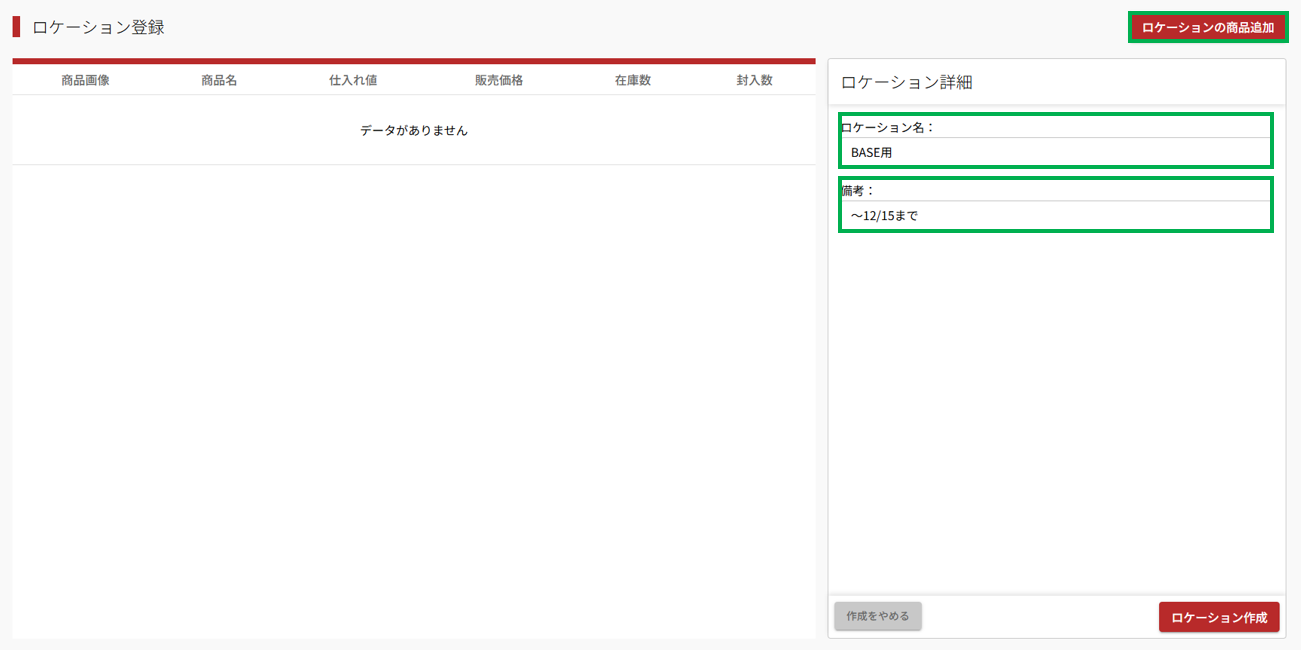Click the input field containing 〜12/15まで
The image size is (1301, 650).
1055,215
